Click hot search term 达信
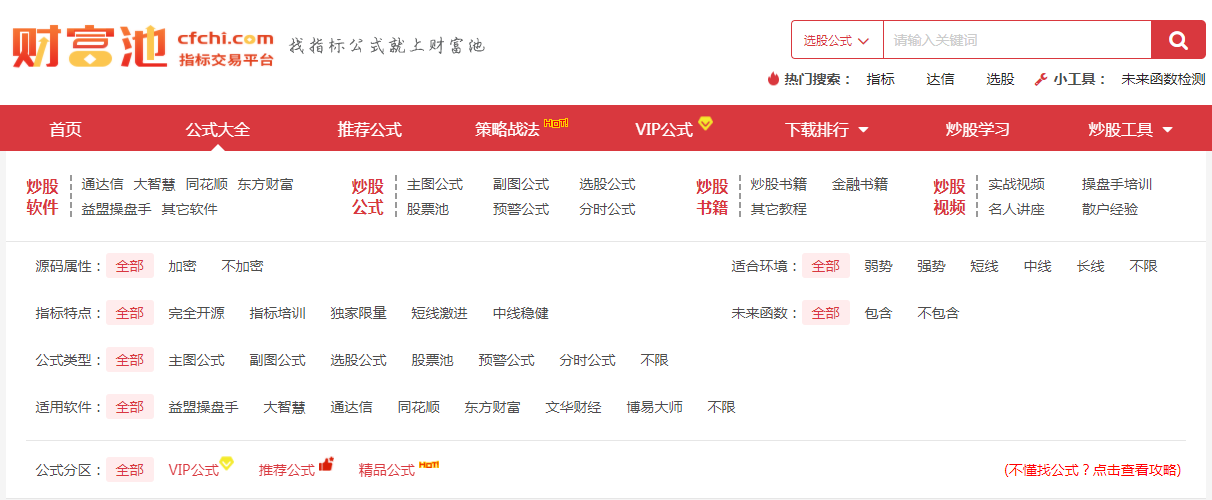Image resolution: width=1212 pixels, height=500 pixels. [x=940, y=79]
